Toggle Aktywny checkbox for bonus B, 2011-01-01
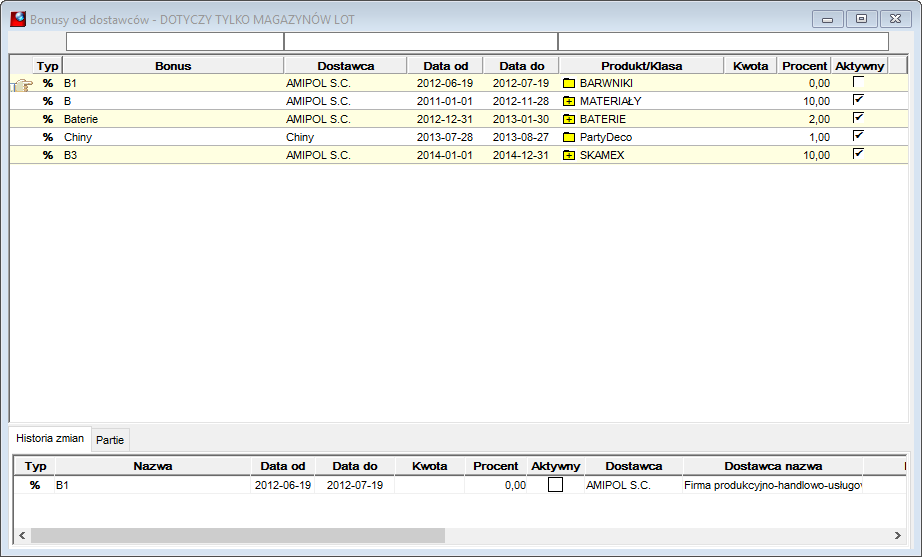 tap(858, 100)
